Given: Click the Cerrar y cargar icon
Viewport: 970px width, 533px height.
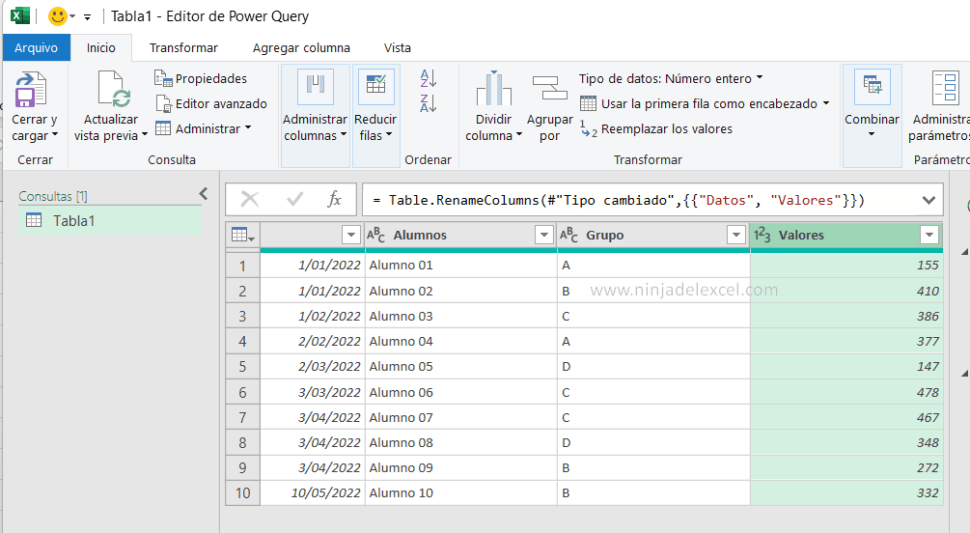Looking at the screenshot, I should click(x=30, y=88).
